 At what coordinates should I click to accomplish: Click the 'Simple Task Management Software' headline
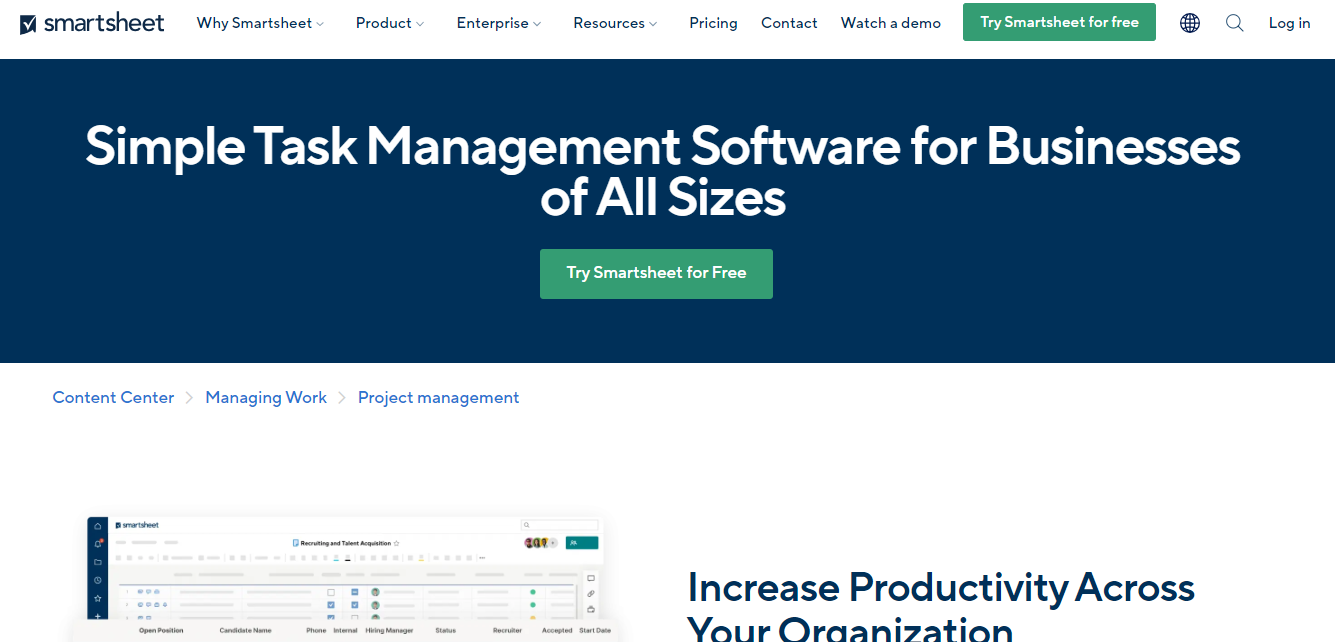pyautogui.click(x=663, y=172)
